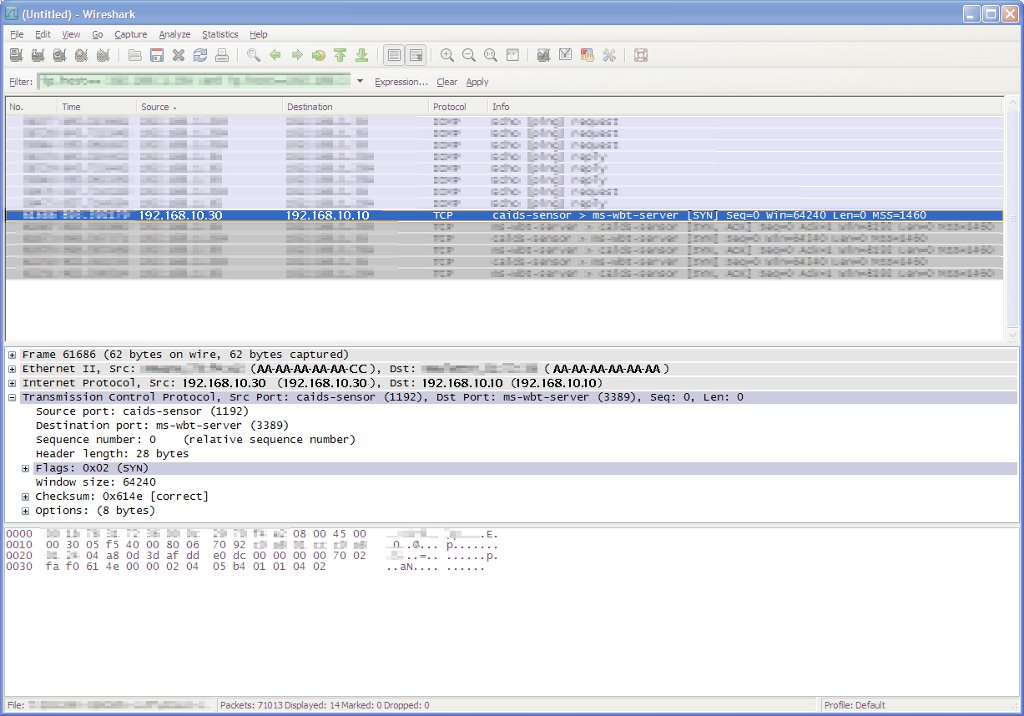Screen dimensions: 1024x716
Task: Apply the display filter
Action: pos(477,82)
